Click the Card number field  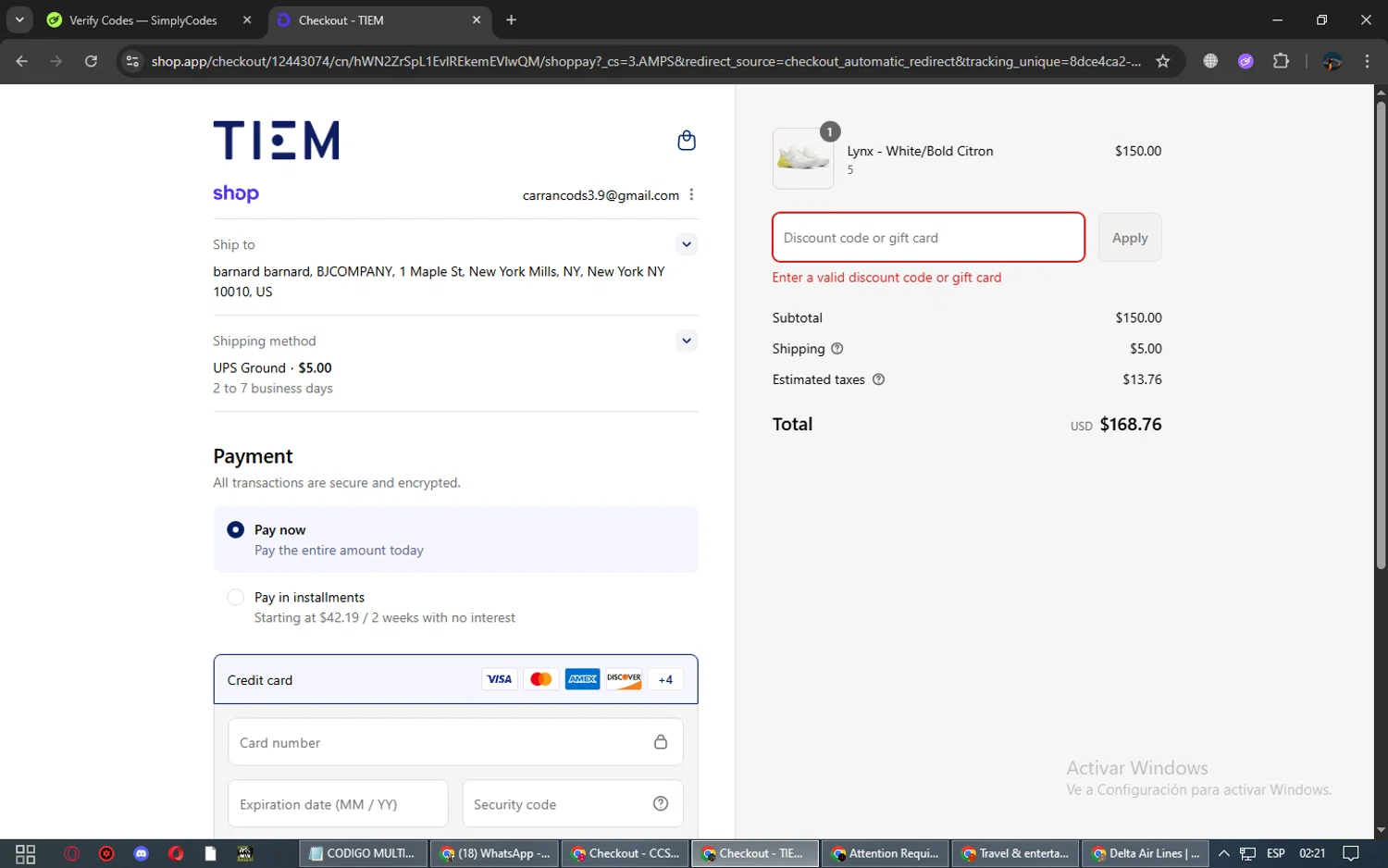[455, 742]
